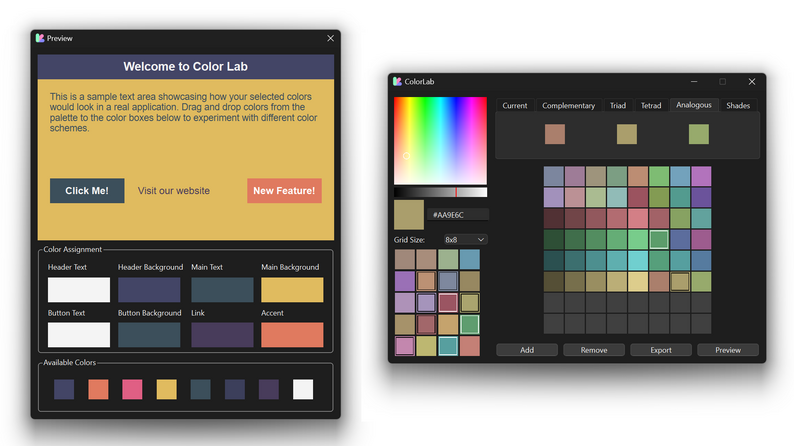Click the dark-purple cell in palette second row
This screenshot has width=794, height=446.
[701, 197]
